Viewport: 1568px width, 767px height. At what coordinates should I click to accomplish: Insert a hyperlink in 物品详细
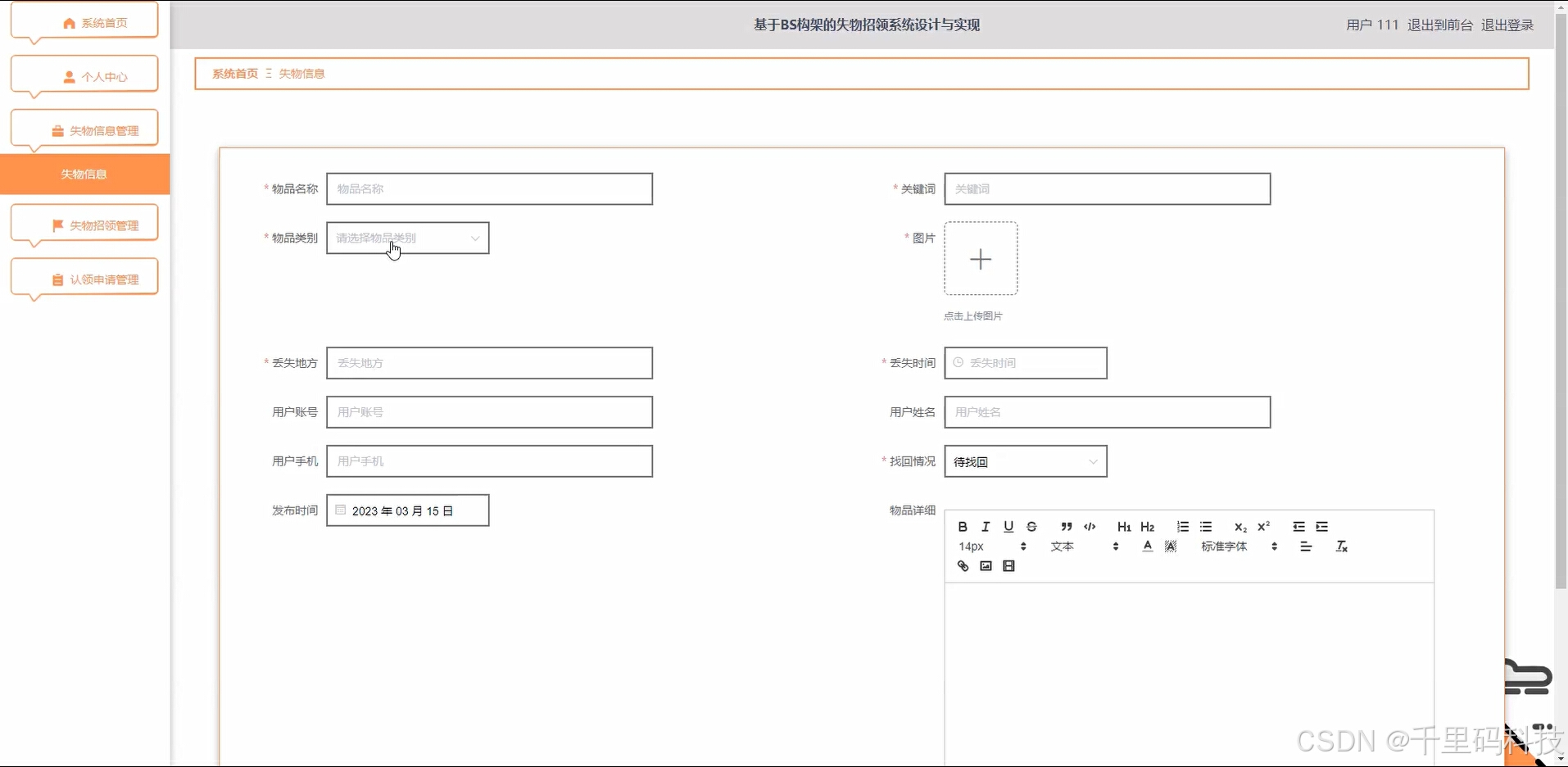(963, 566)
